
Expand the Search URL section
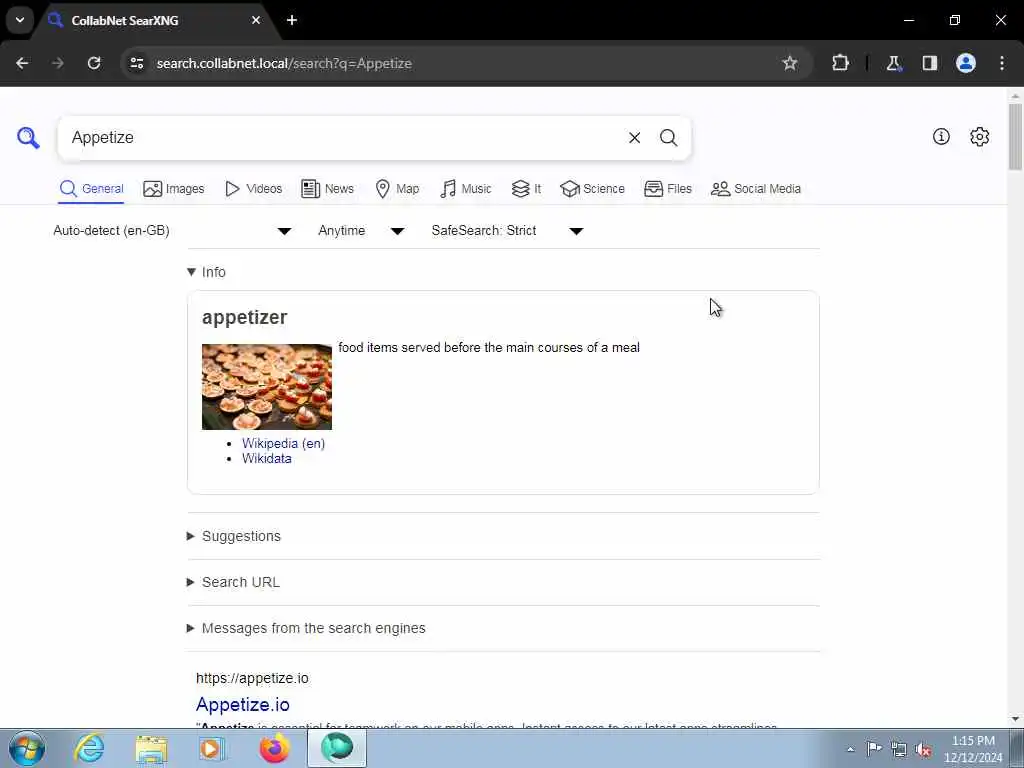233,582
